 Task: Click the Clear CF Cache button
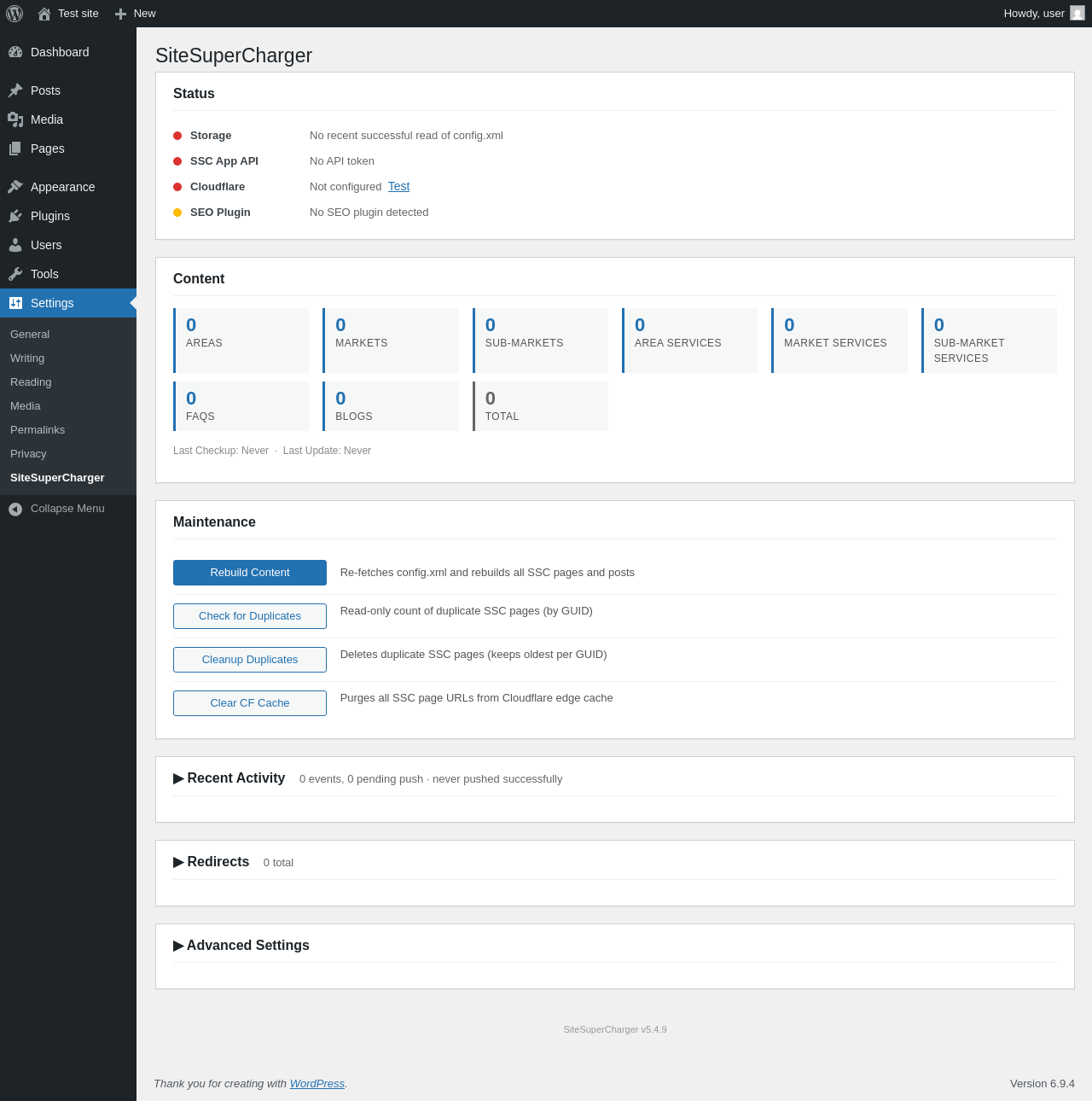[250, 703]
